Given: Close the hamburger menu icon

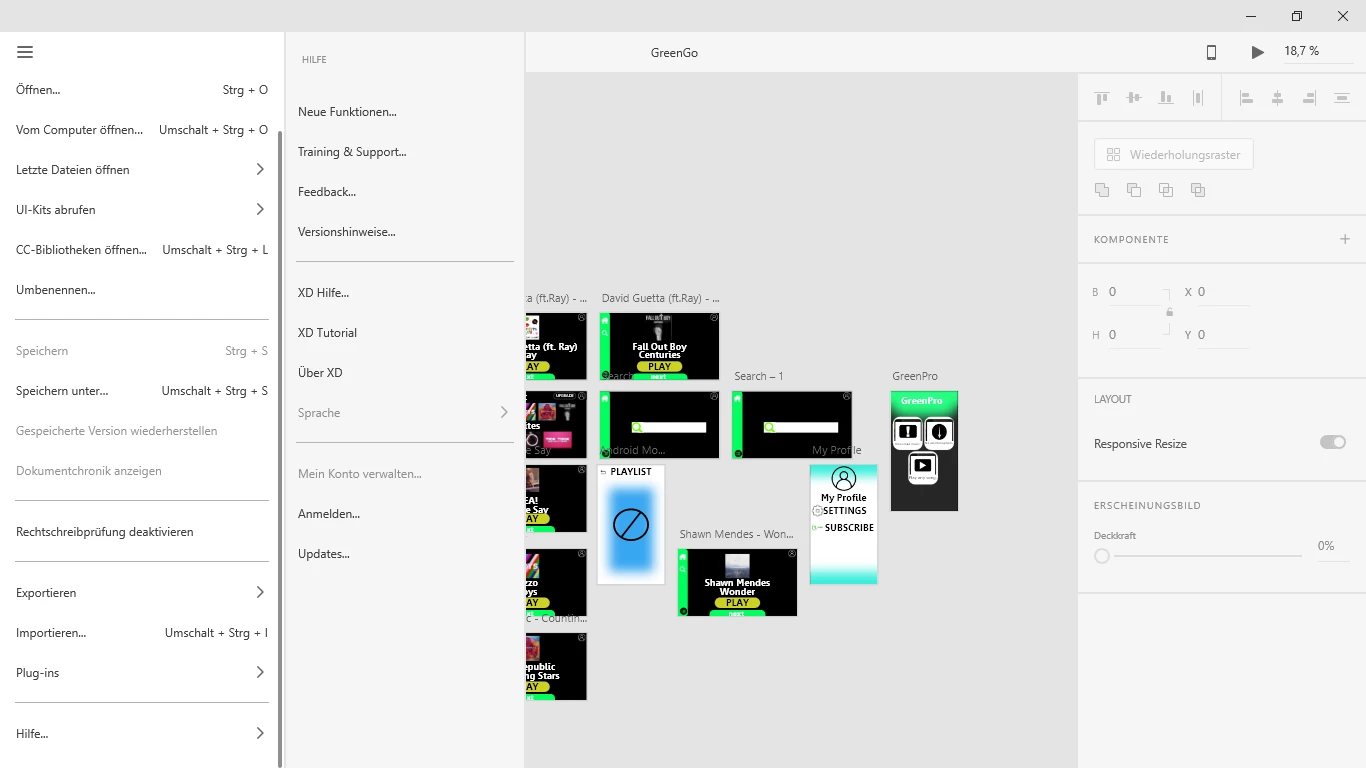Looking at the screenshot, I should coord(25,52).
